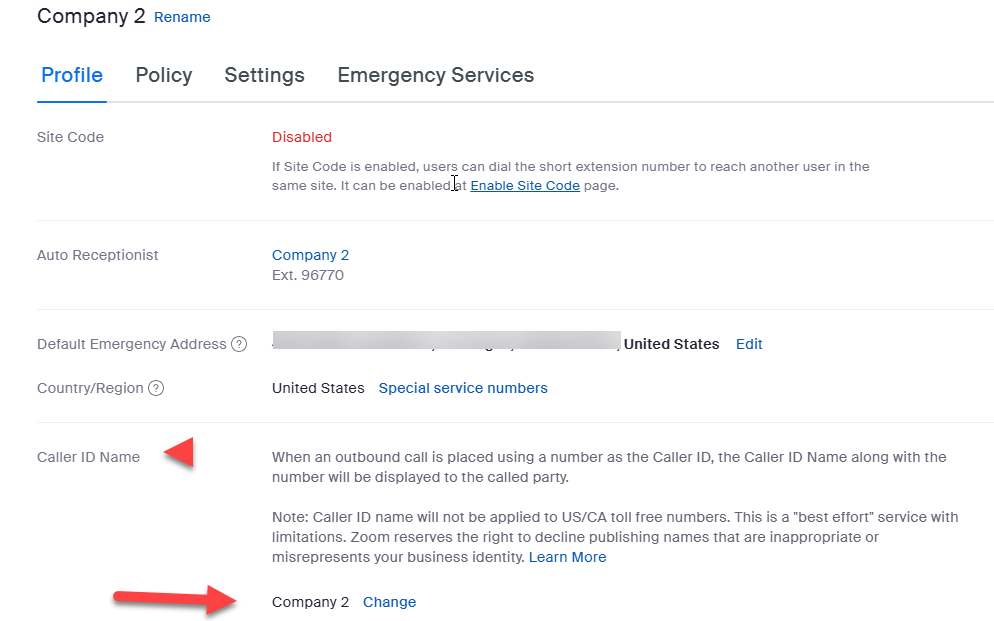994x621 pixels.
Task: Click the Caller ID Name label
Action: [x=88, y=457]
